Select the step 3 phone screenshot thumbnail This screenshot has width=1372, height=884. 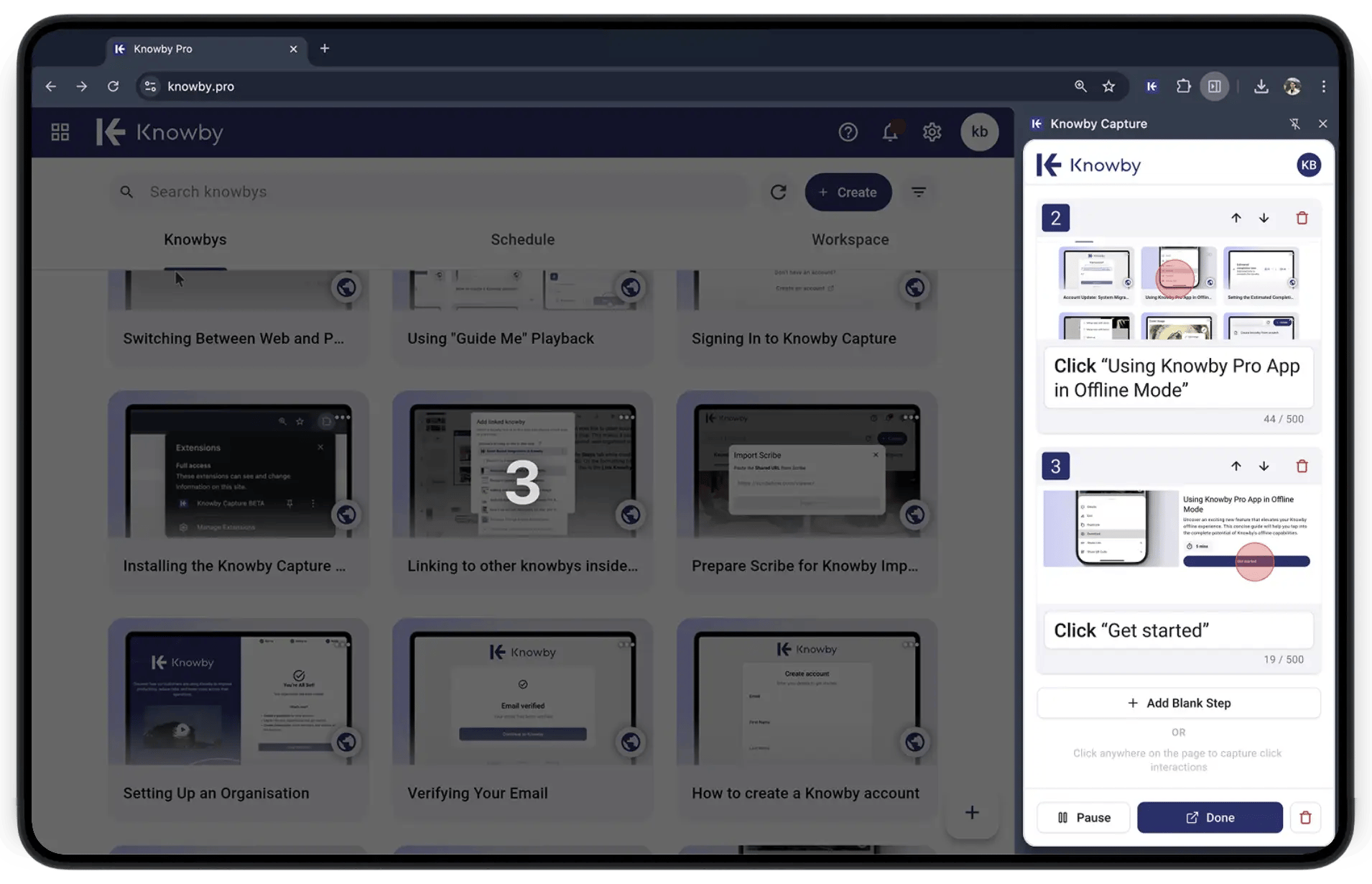(1110, 528)
